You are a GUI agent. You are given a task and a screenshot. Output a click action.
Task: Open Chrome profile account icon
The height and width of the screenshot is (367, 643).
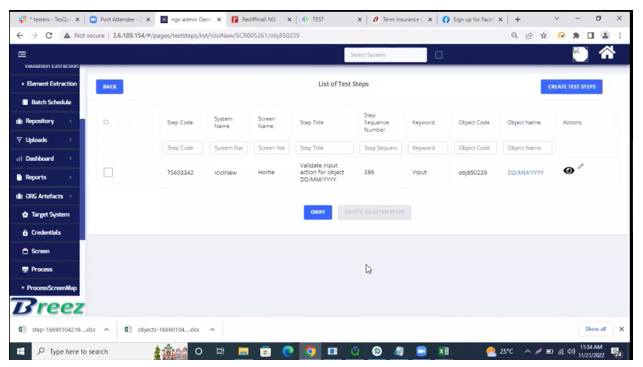(605, 36)
